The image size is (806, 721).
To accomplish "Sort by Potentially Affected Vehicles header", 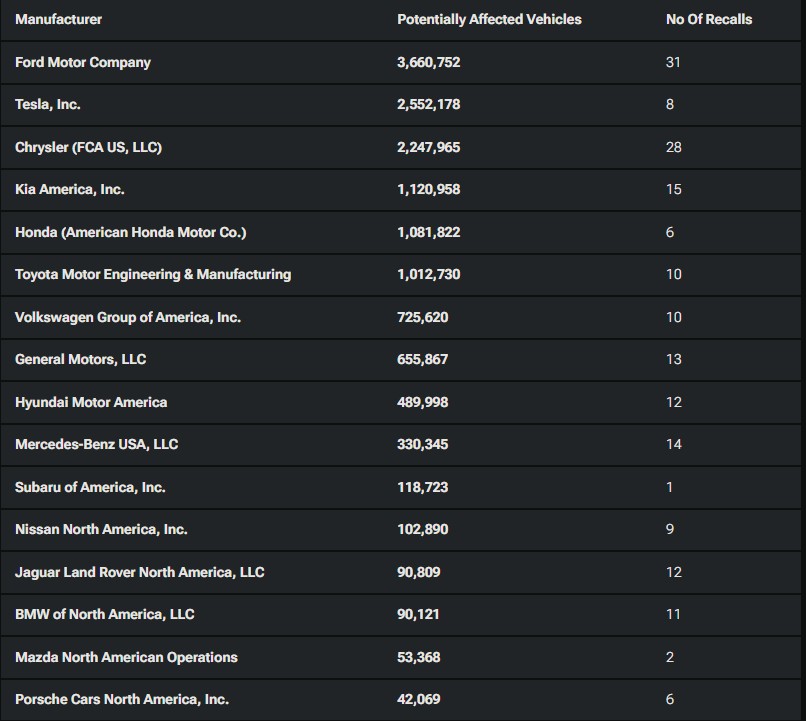I will [489, 19].
